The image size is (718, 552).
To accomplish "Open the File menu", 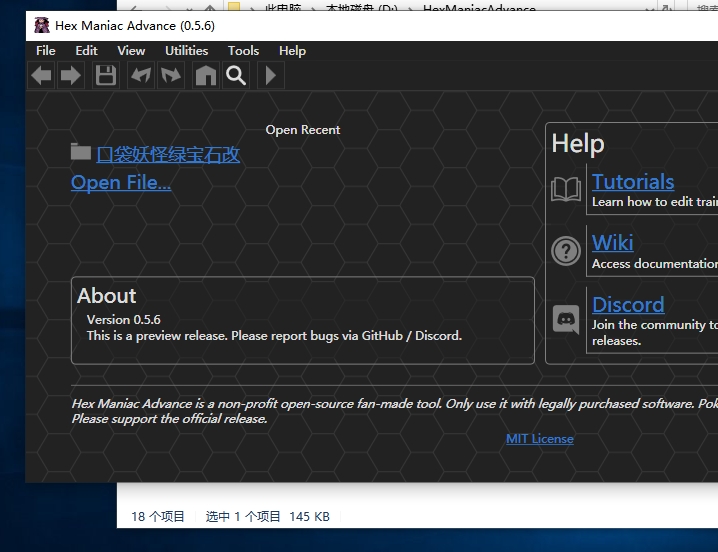I will (46, 50).
